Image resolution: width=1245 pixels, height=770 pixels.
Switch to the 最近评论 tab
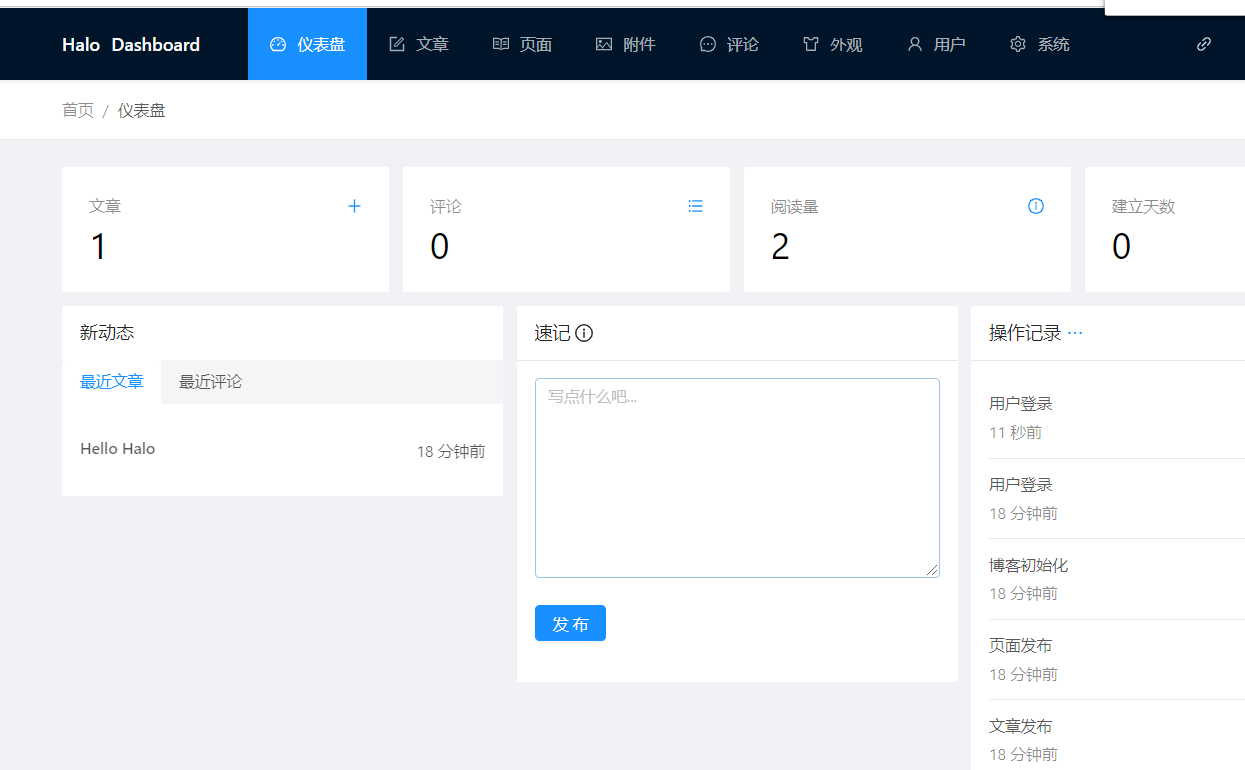[210, 382]
